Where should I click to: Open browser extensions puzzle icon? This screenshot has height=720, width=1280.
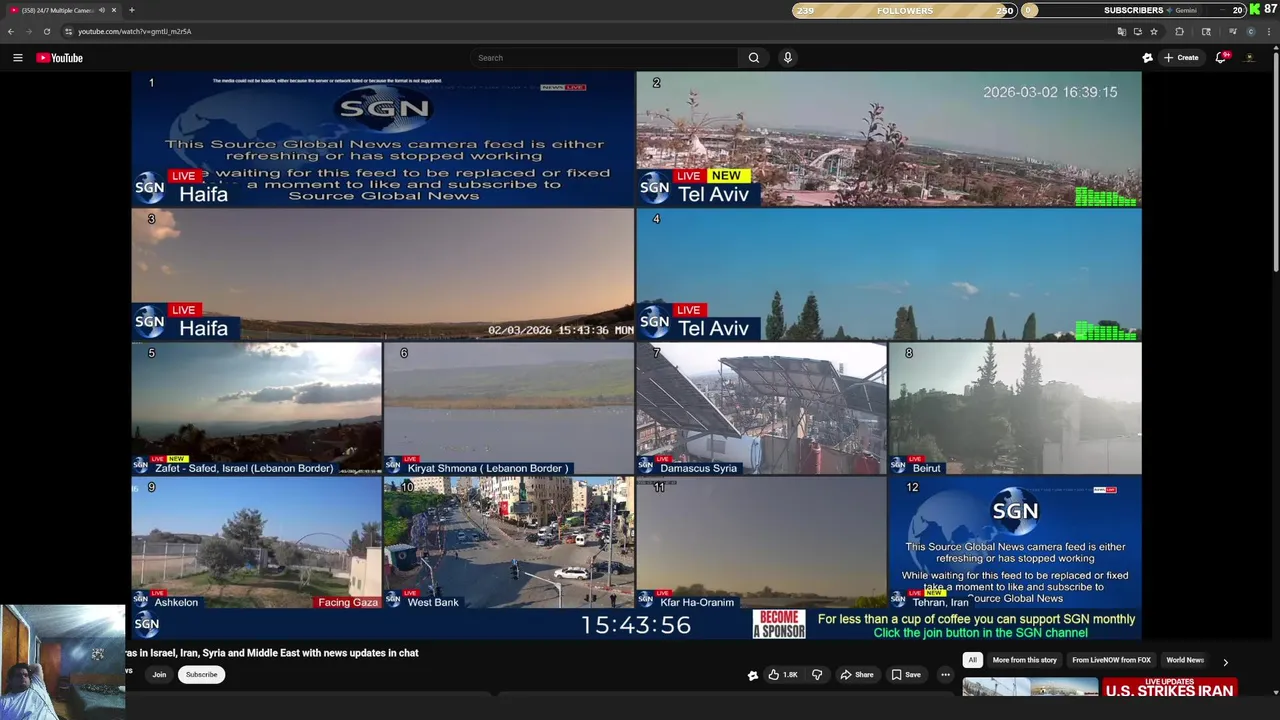[x=1179, y=31]
